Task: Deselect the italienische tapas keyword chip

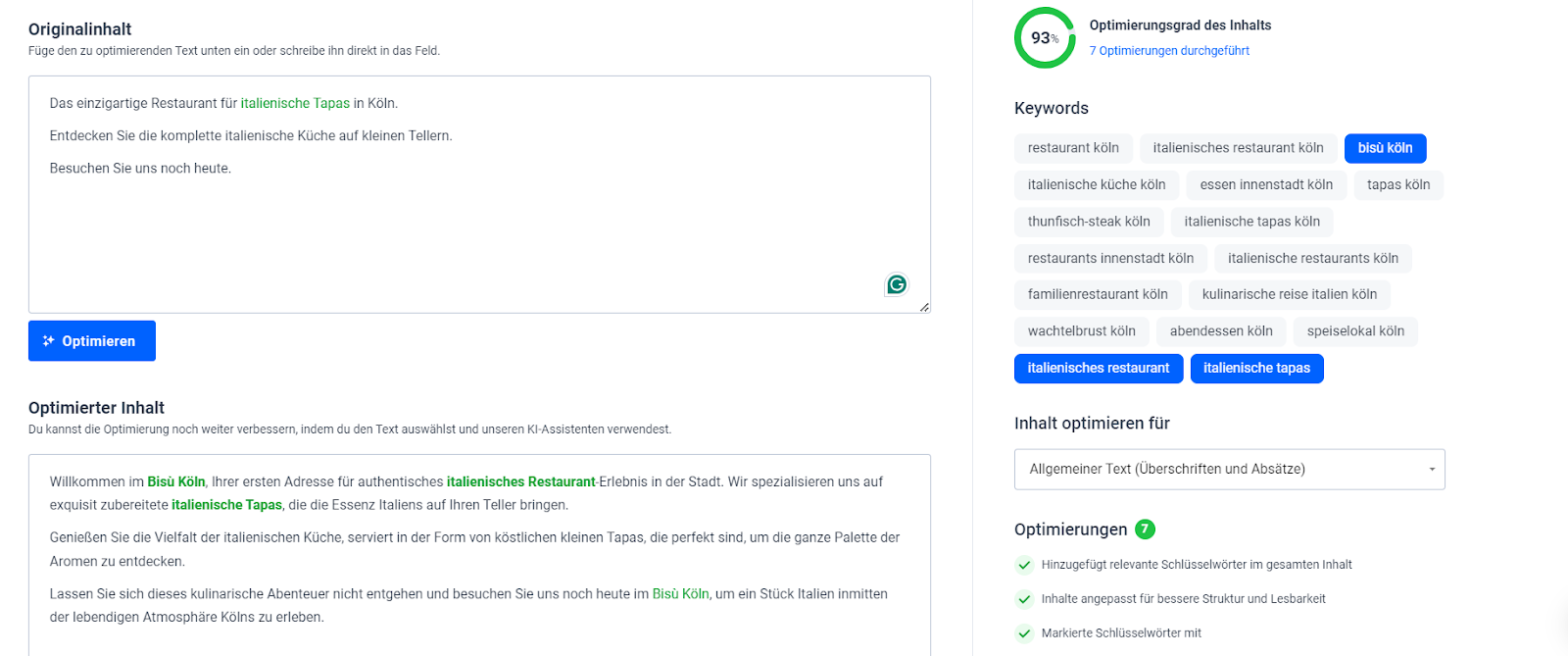Action: click(x=1256, y=369)
